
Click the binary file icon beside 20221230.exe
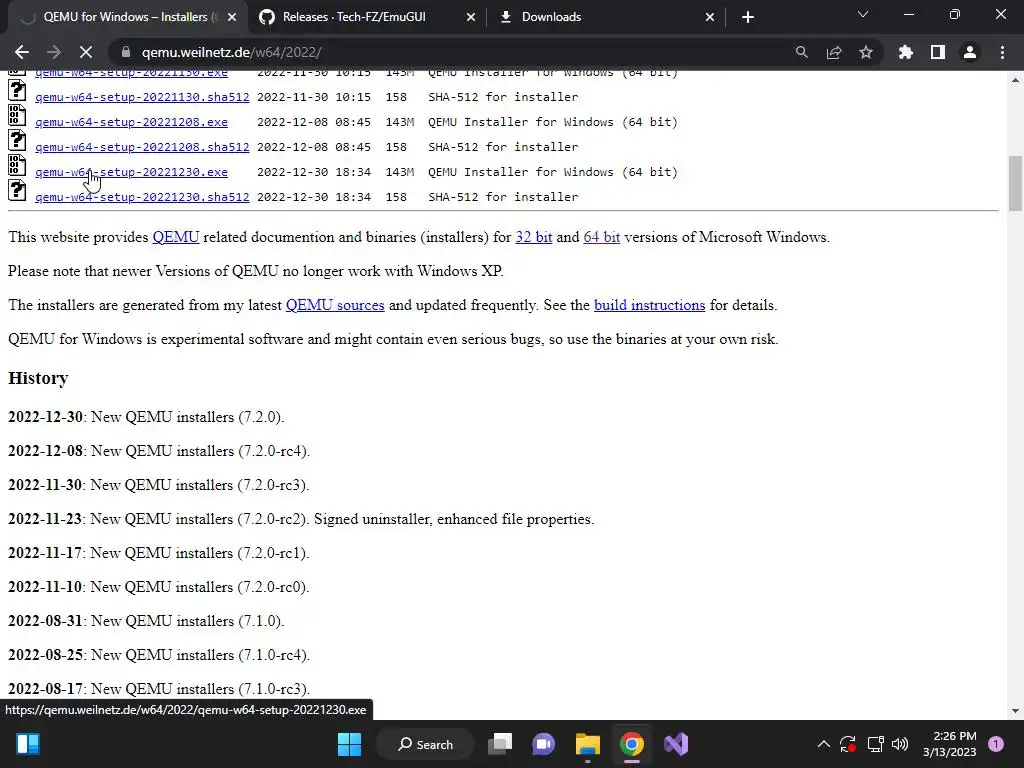(x=17, y=165)
